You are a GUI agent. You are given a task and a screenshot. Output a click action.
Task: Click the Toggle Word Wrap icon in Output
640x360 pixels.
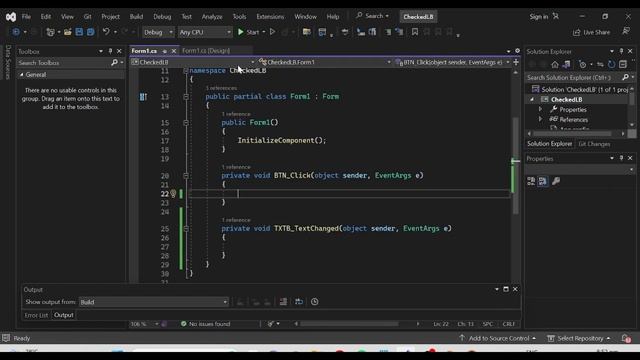coord(299,302)
